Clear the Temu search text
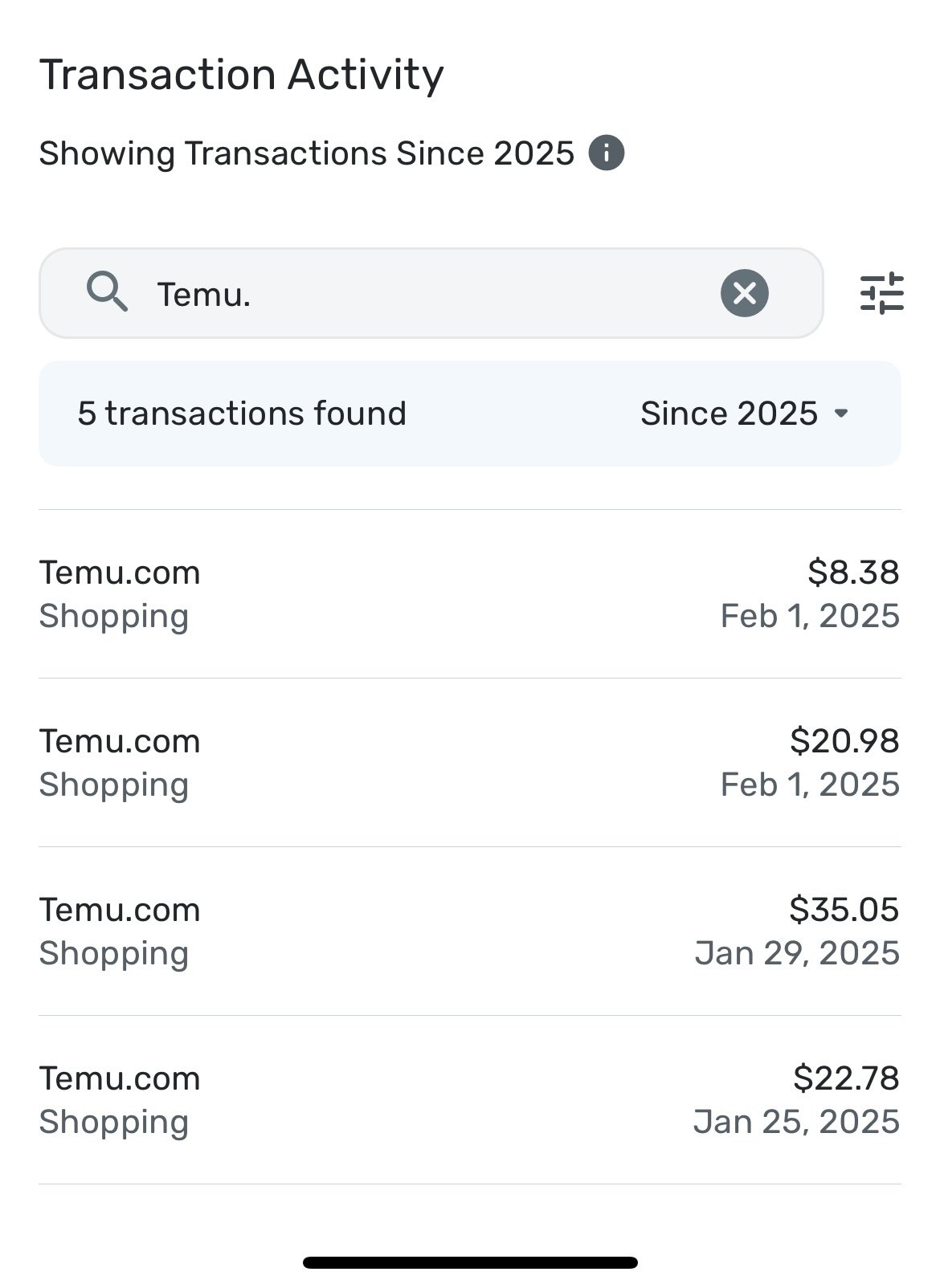The width and height of the screenshot is (940, 1288). click(x=744, y=293)
